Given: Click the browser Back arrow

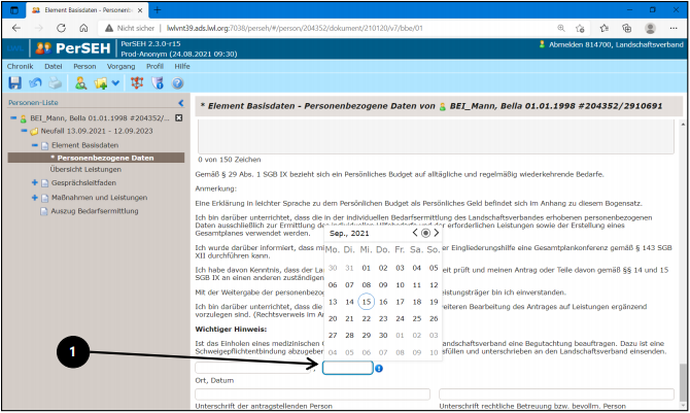Looking at the screenshot, I should [16, 28].
